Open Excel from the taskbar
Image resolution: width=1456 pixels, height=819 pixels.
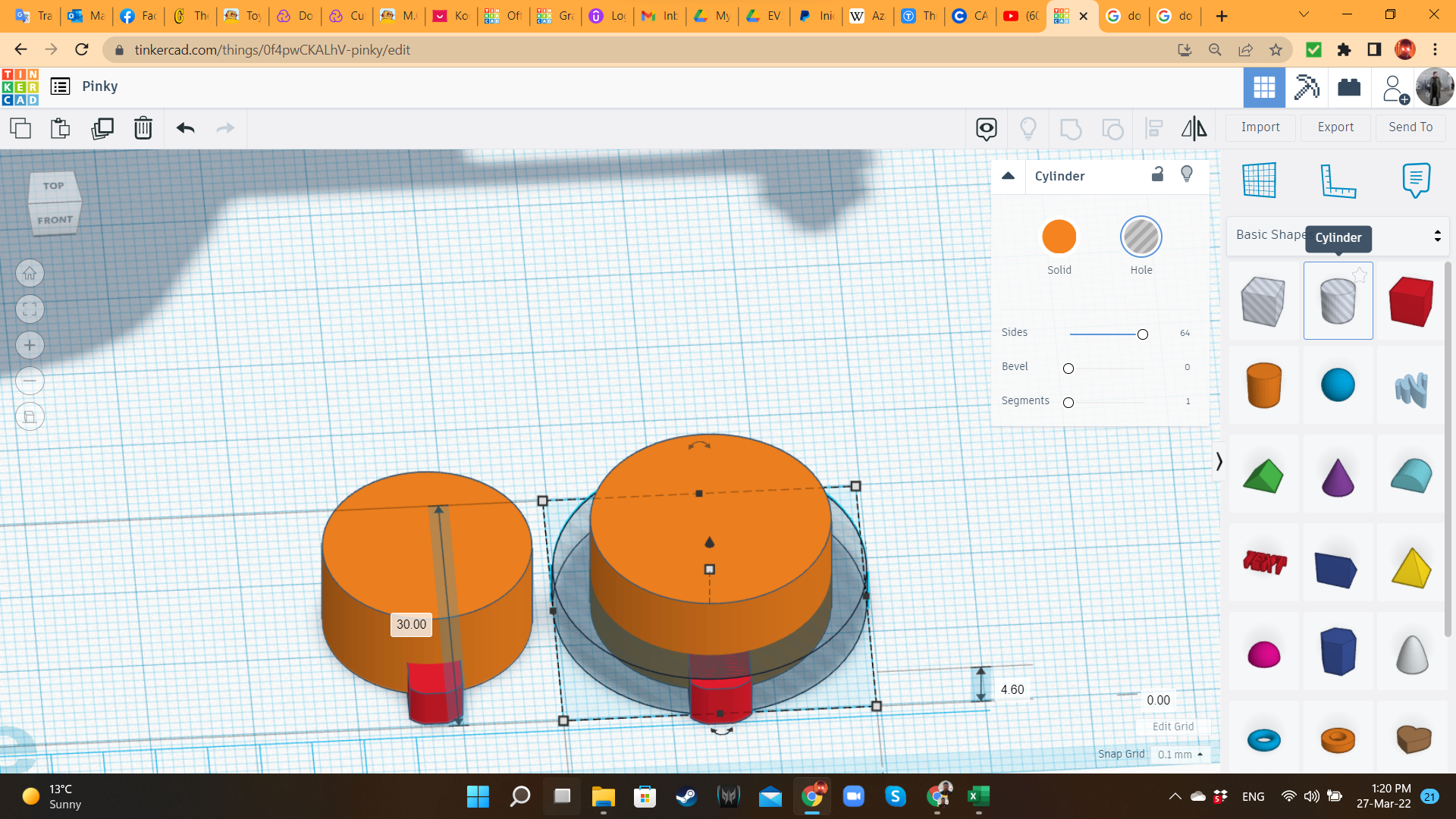pos(977,796)
